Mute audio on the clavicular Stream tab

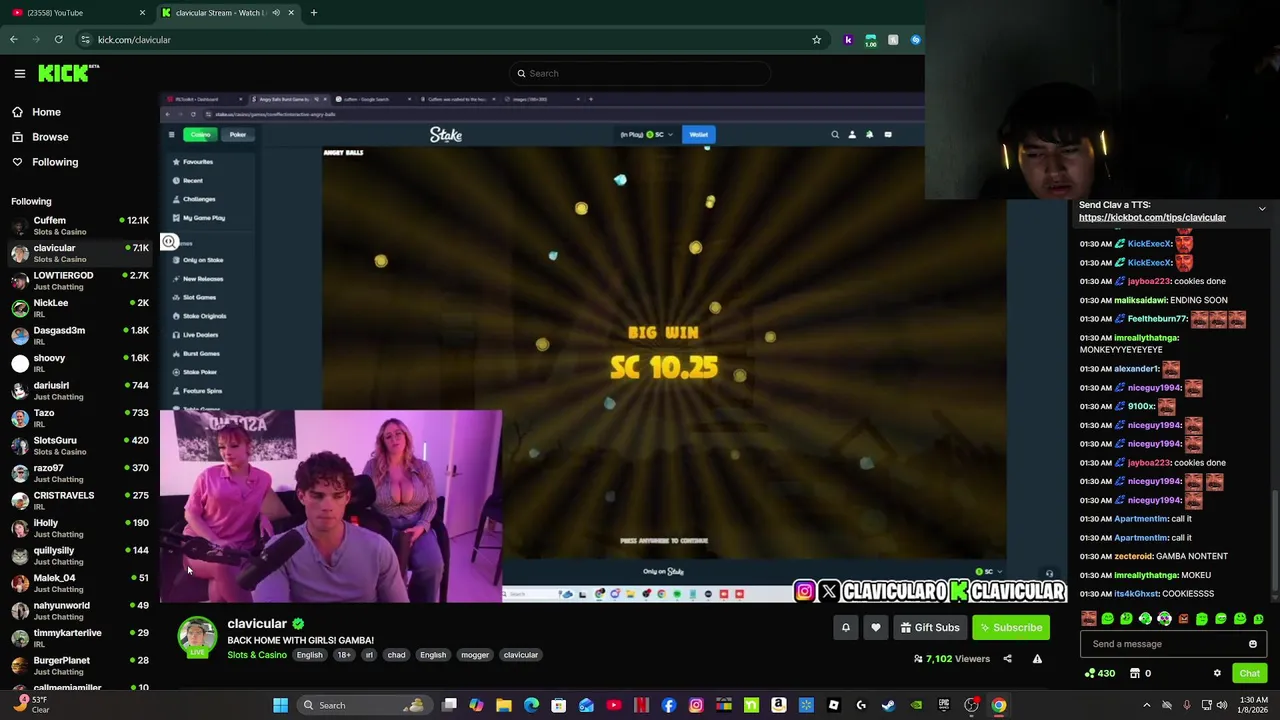point(276,13)
